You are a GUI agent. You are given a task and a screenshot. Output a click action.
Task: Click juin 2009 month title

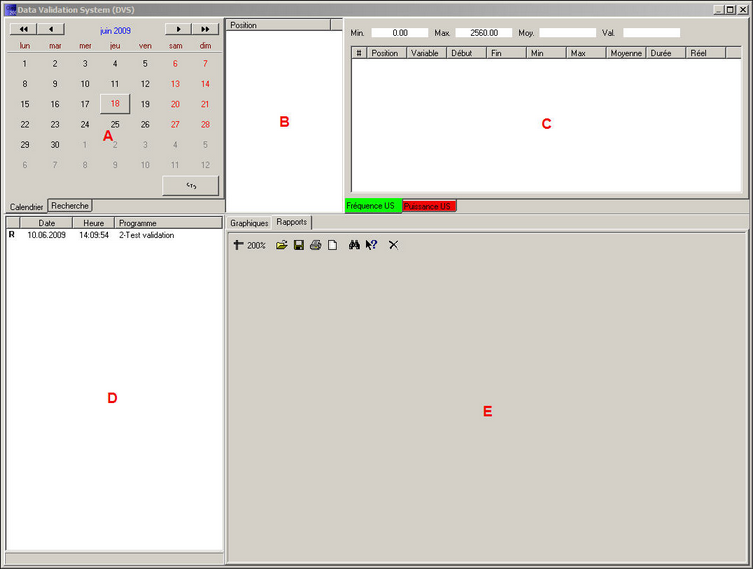115,30
